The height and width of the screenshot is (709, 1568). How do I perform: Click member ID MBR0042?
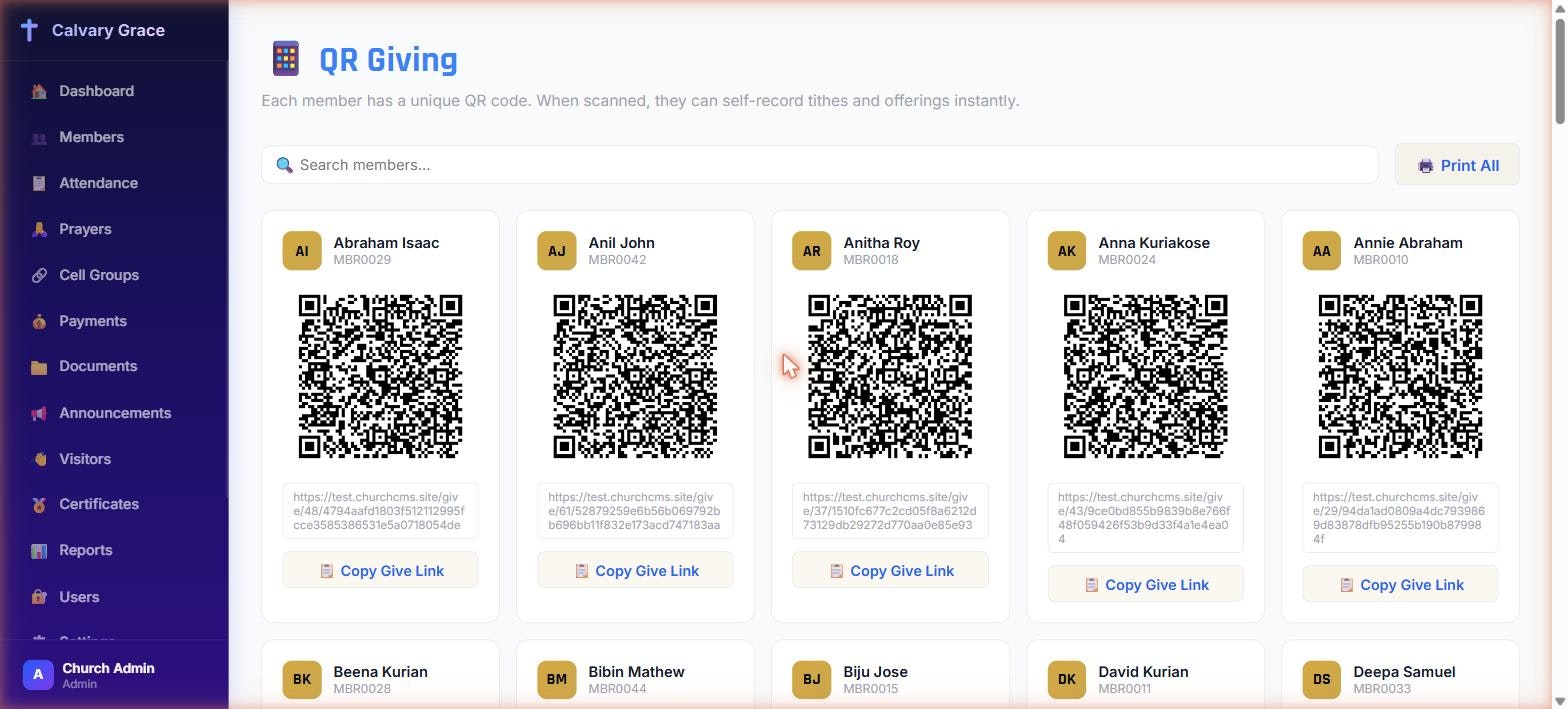[x=617, y=260]
